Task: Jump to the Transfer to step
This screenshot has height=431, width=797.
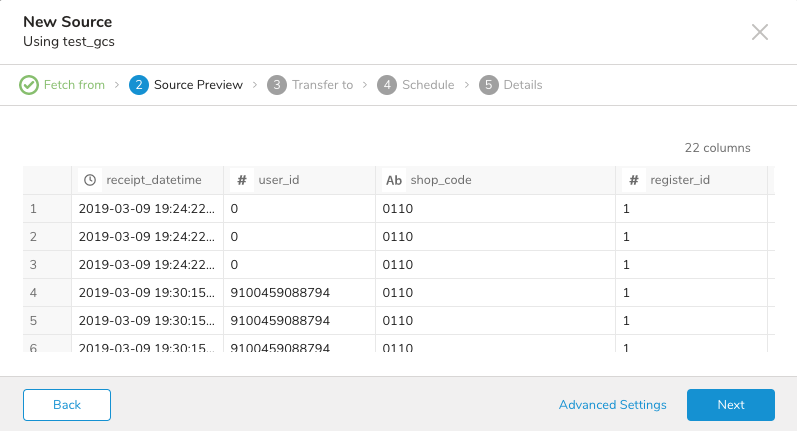Action: tap(322, 85)
